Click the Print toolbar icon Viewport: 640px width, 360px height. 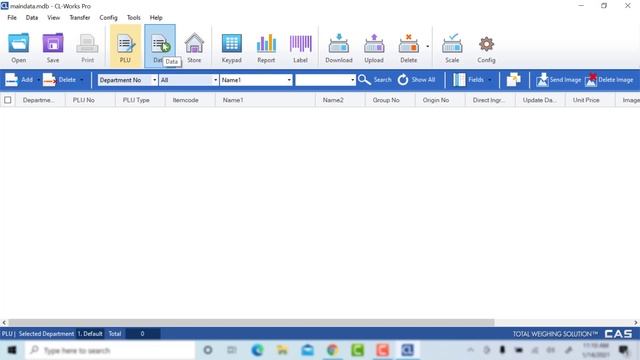(87, 47)
